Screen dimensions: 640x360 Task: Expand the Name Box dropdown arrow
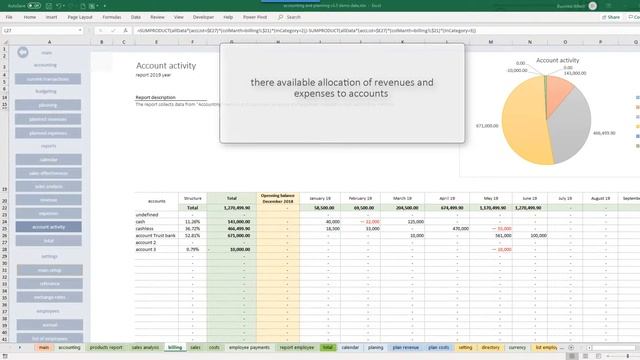pos(80,31)
